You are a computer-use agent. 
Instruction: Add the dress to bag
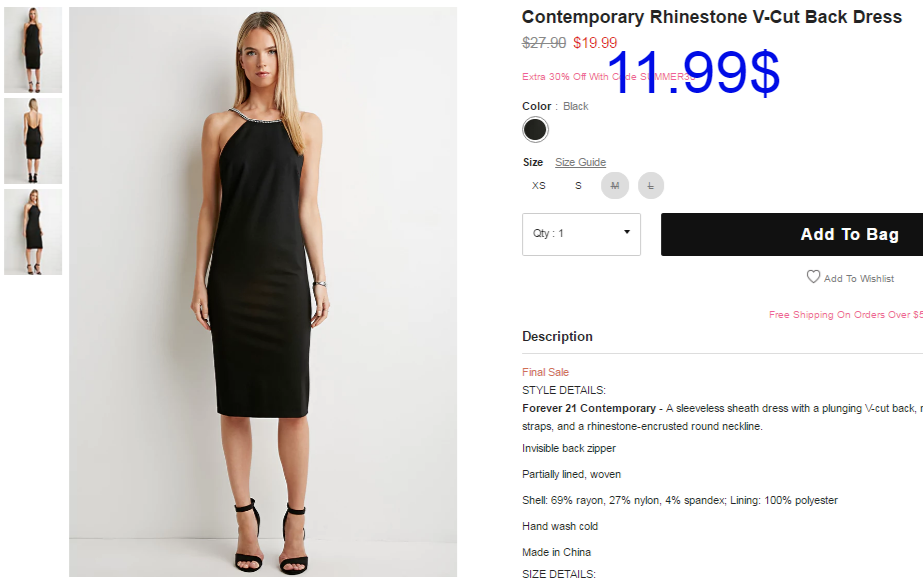[792, 234]
